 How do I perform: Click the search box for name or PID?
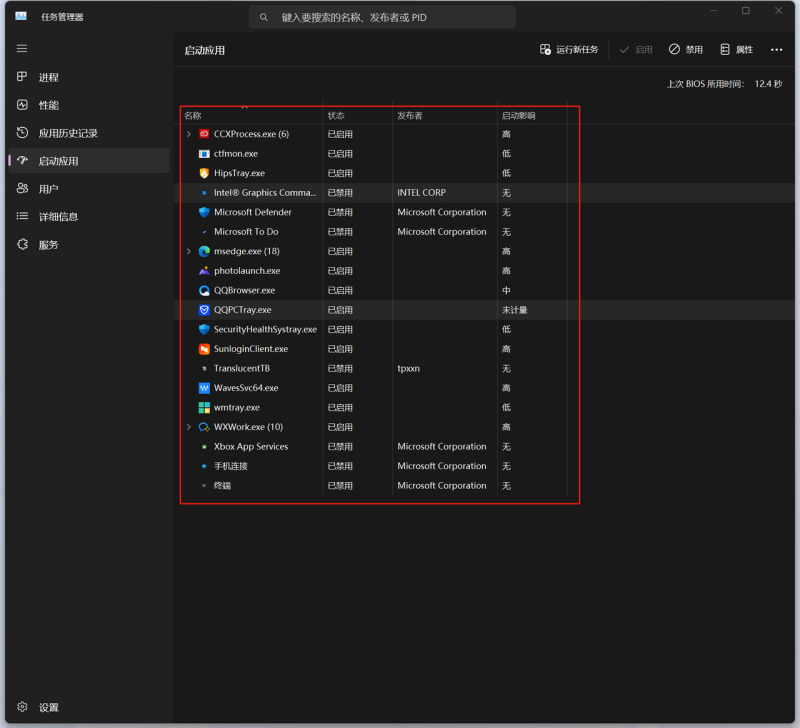point(382,17)
